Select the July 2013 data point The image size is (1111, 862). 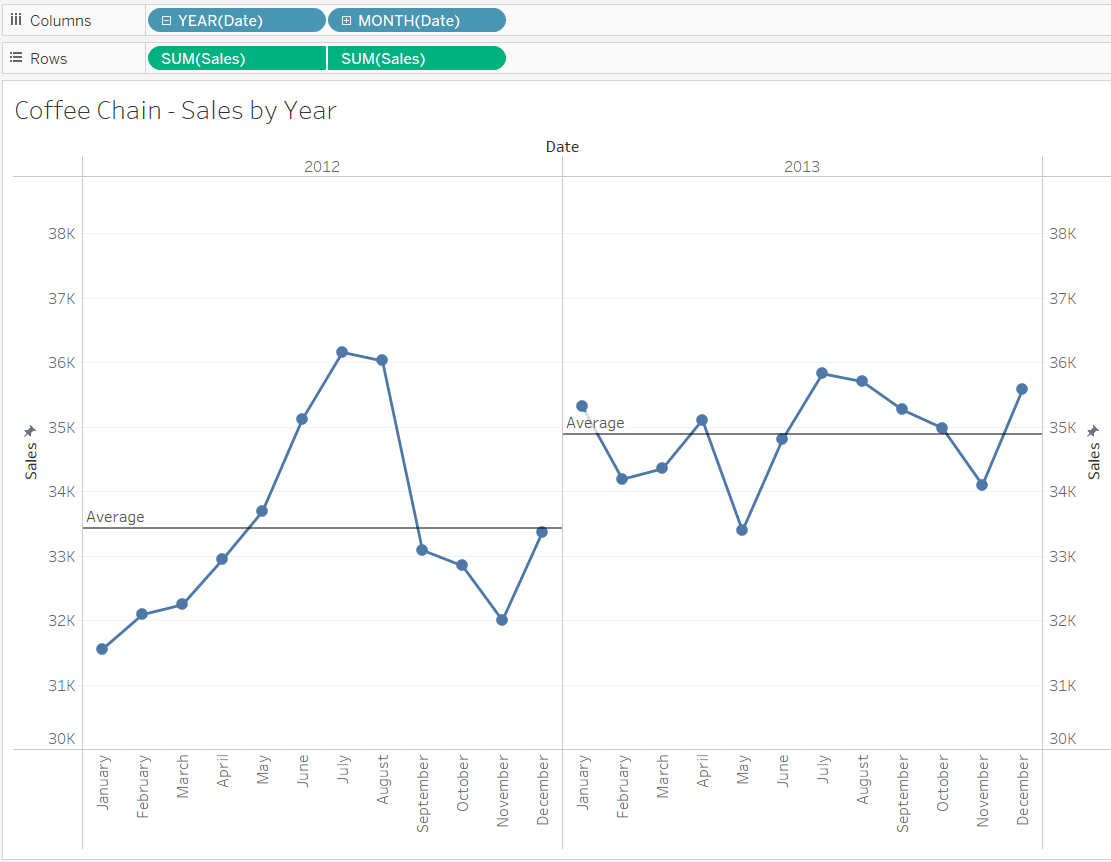tap(822, 373)
